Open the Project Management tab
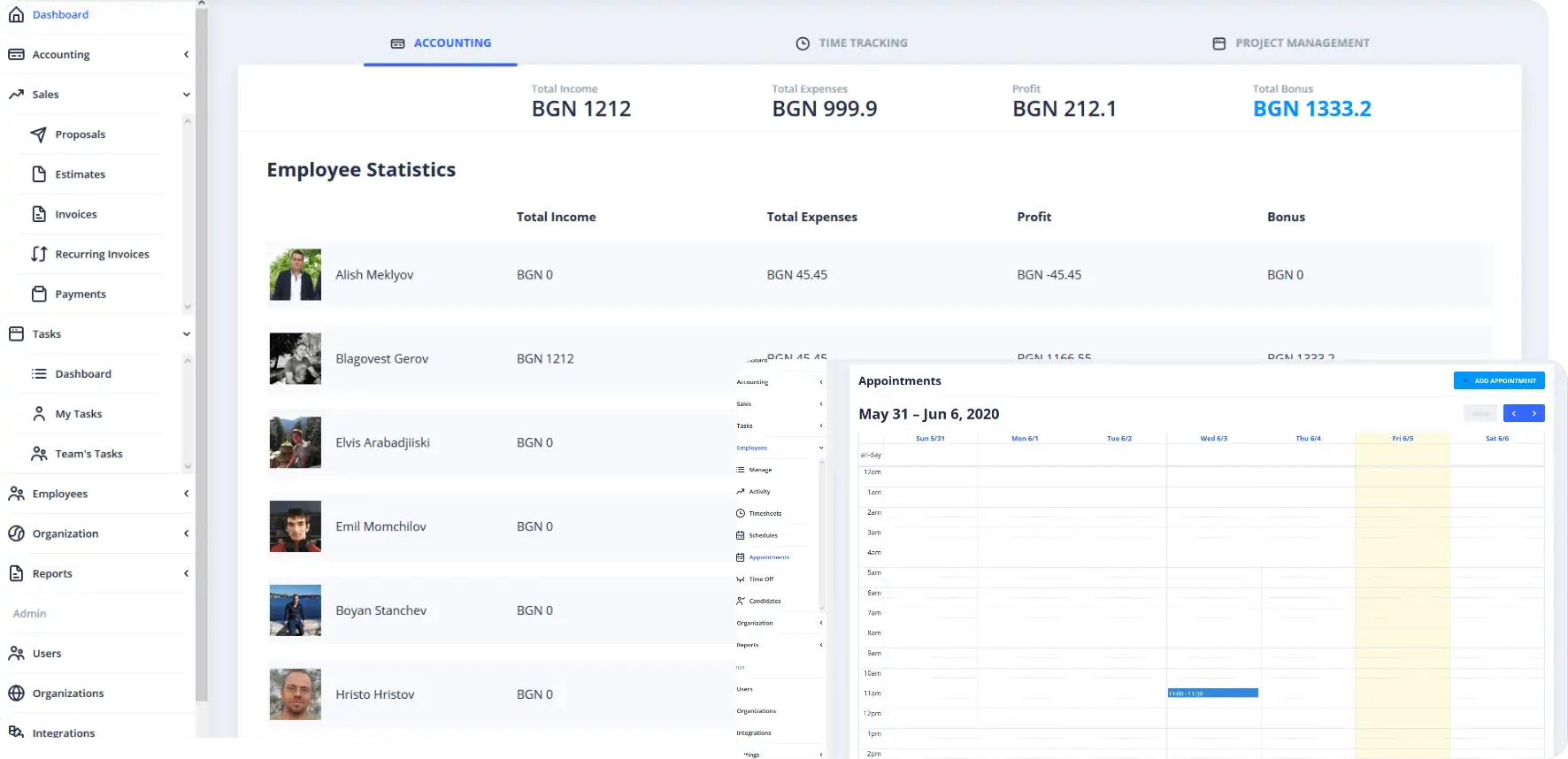This screenshot has height=759, width=1568. (1290, 43)
